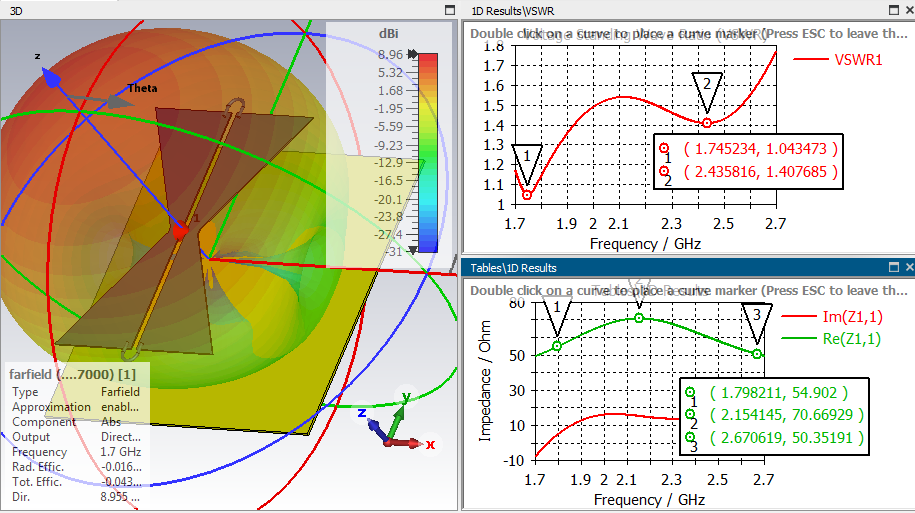
Task: Click the z axis arrow label
Action: [x=37, y=56]
